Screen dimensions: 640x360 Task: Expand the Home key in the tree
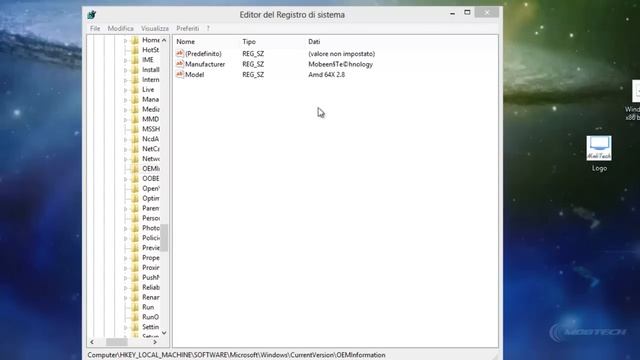[126, 40]
